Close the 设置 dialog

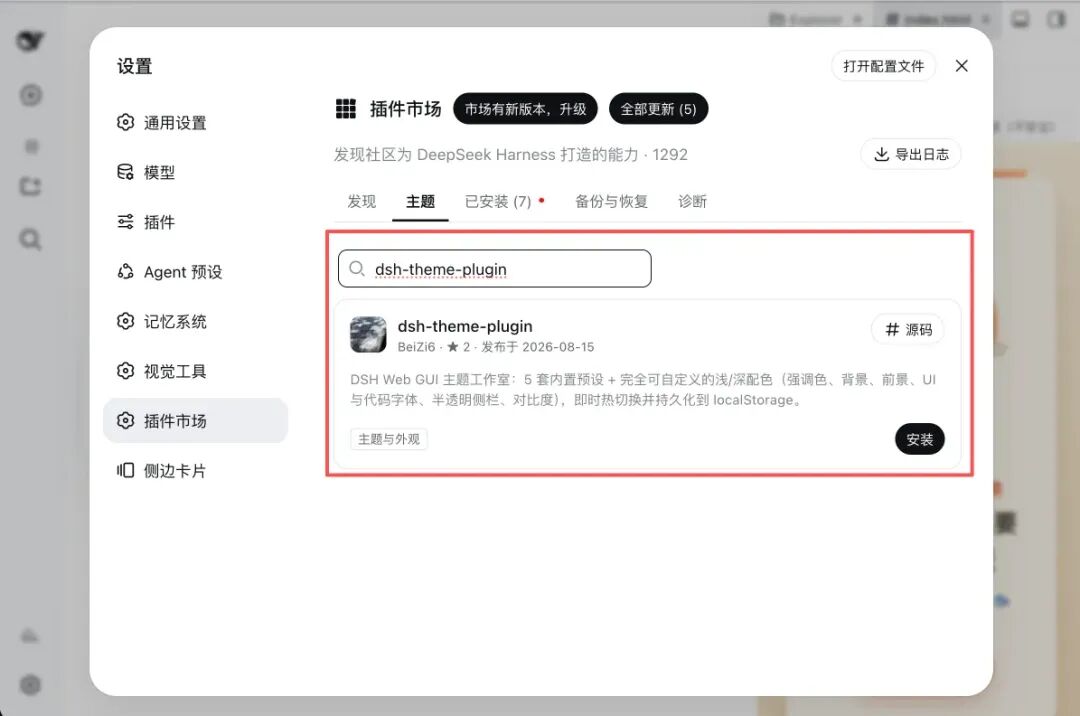click(x=962, y=66)
